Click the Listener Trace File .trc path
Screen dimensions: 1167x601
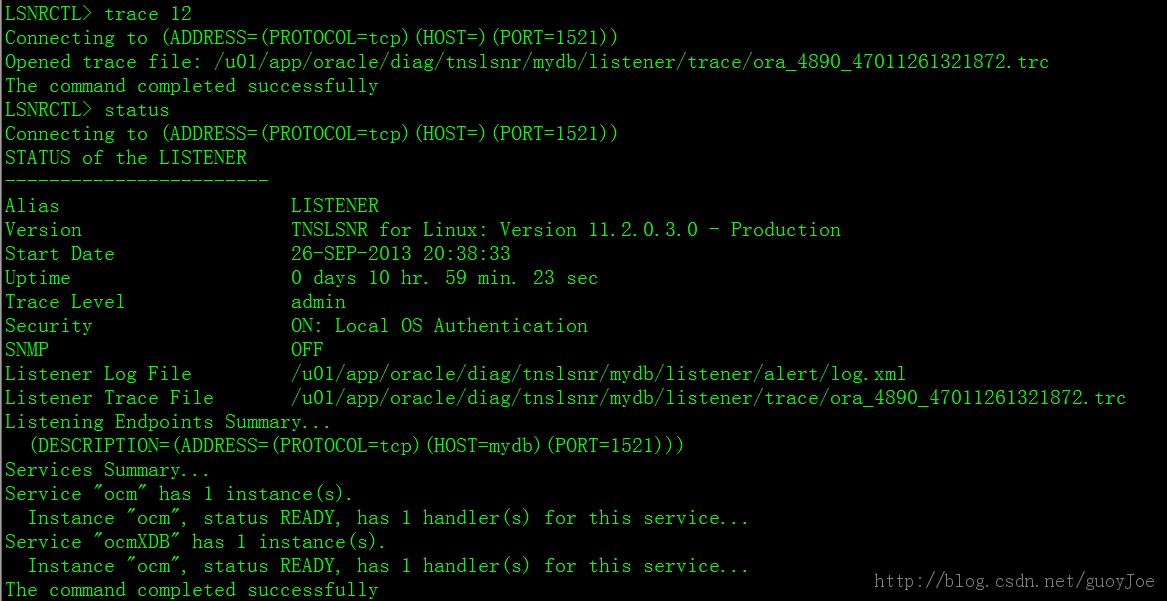(709, 398)
